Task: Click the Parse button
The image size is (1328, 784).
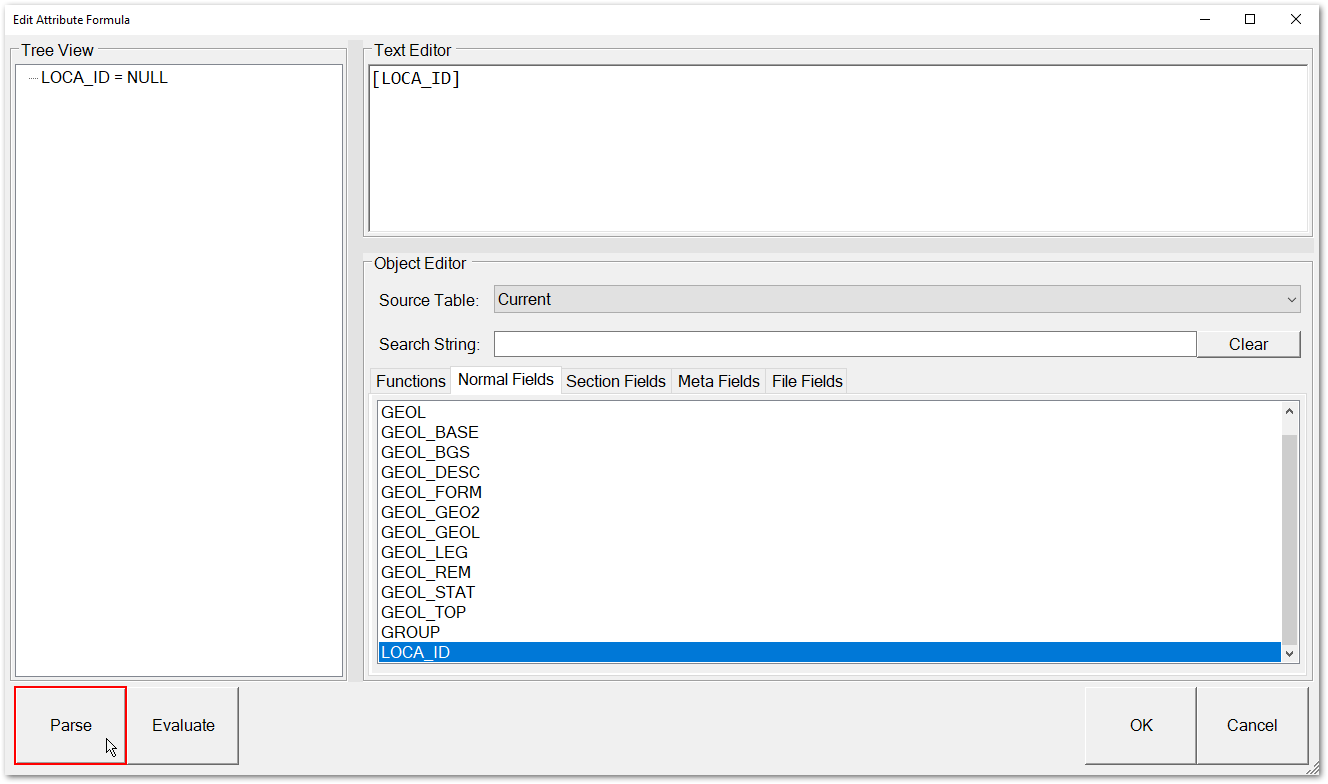Action: tap(71, 725)
